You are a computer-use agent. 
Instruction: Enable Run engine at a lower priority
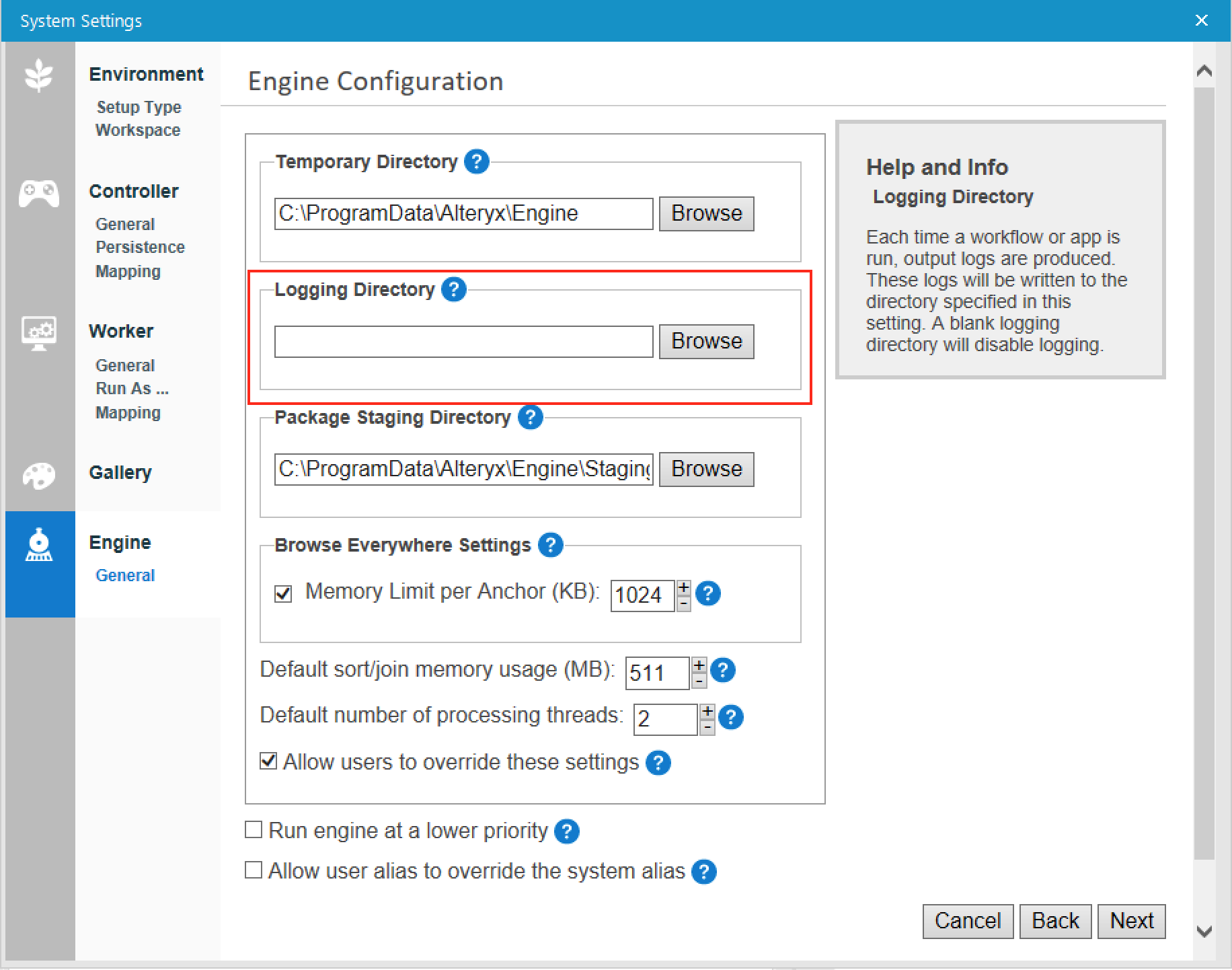point(254,830)
